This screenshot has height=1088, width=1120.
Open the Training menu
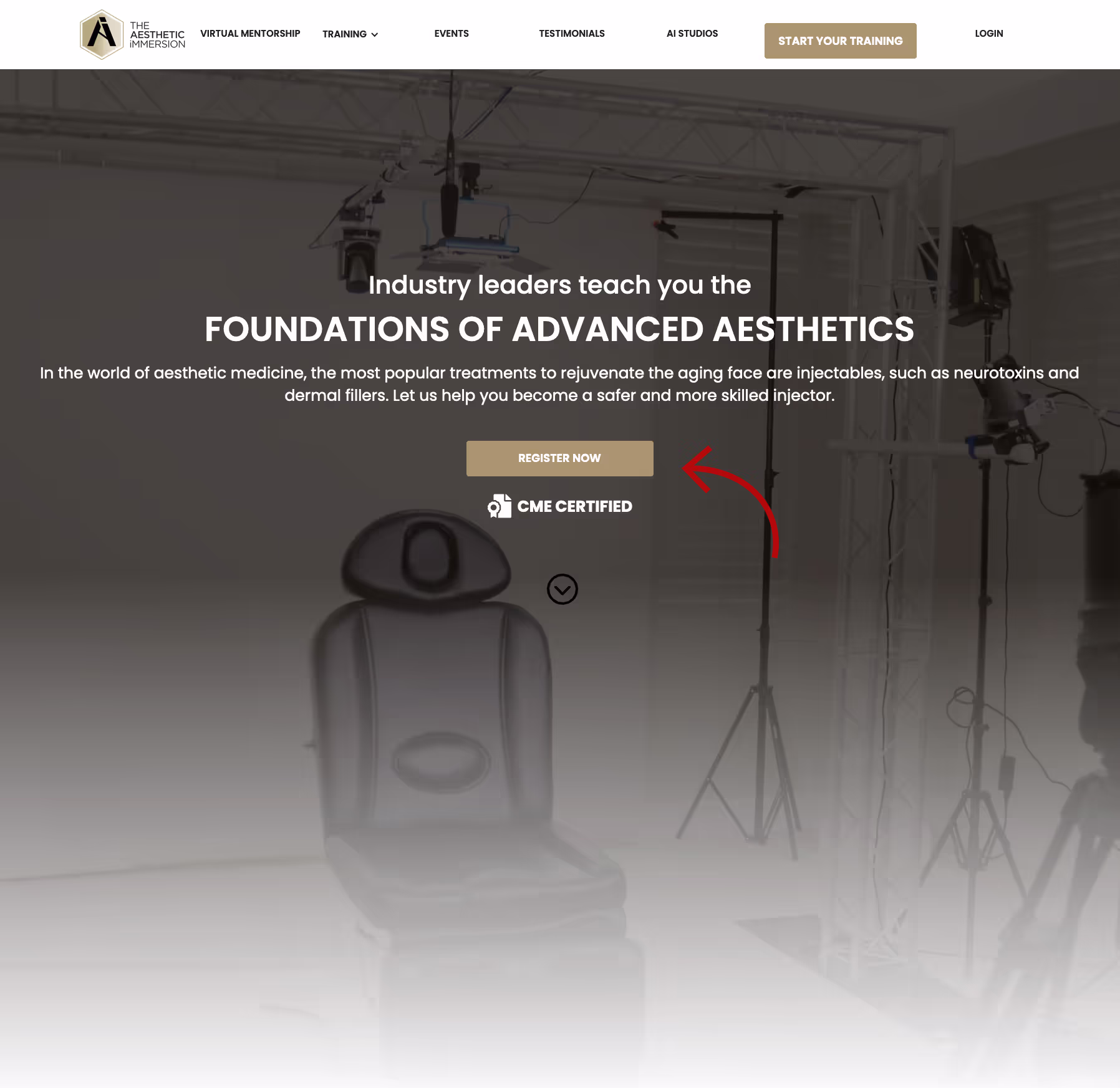(344, 34)
